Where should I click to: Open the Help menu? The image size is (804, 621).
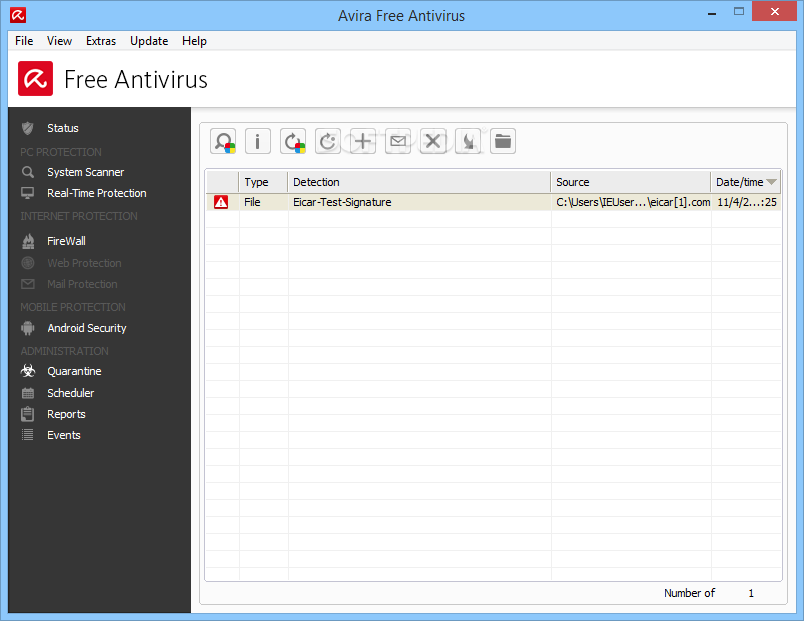(x=194, y=41)
